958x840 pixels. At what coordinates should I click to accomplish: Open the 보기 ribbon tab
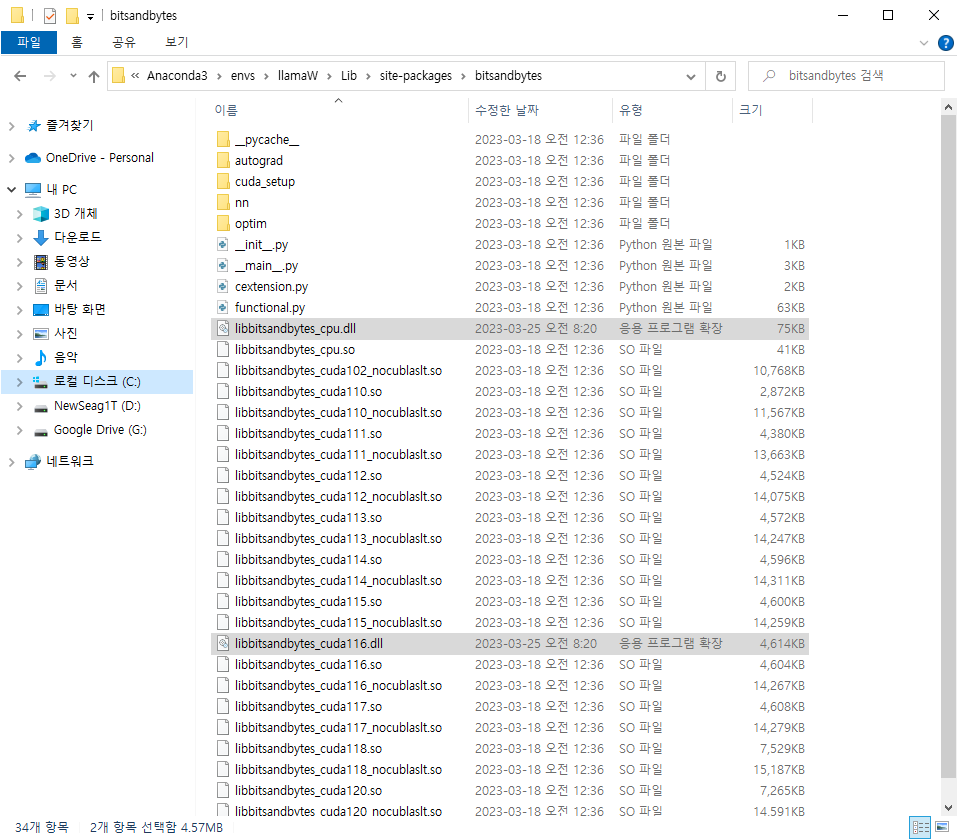[177, 42]
